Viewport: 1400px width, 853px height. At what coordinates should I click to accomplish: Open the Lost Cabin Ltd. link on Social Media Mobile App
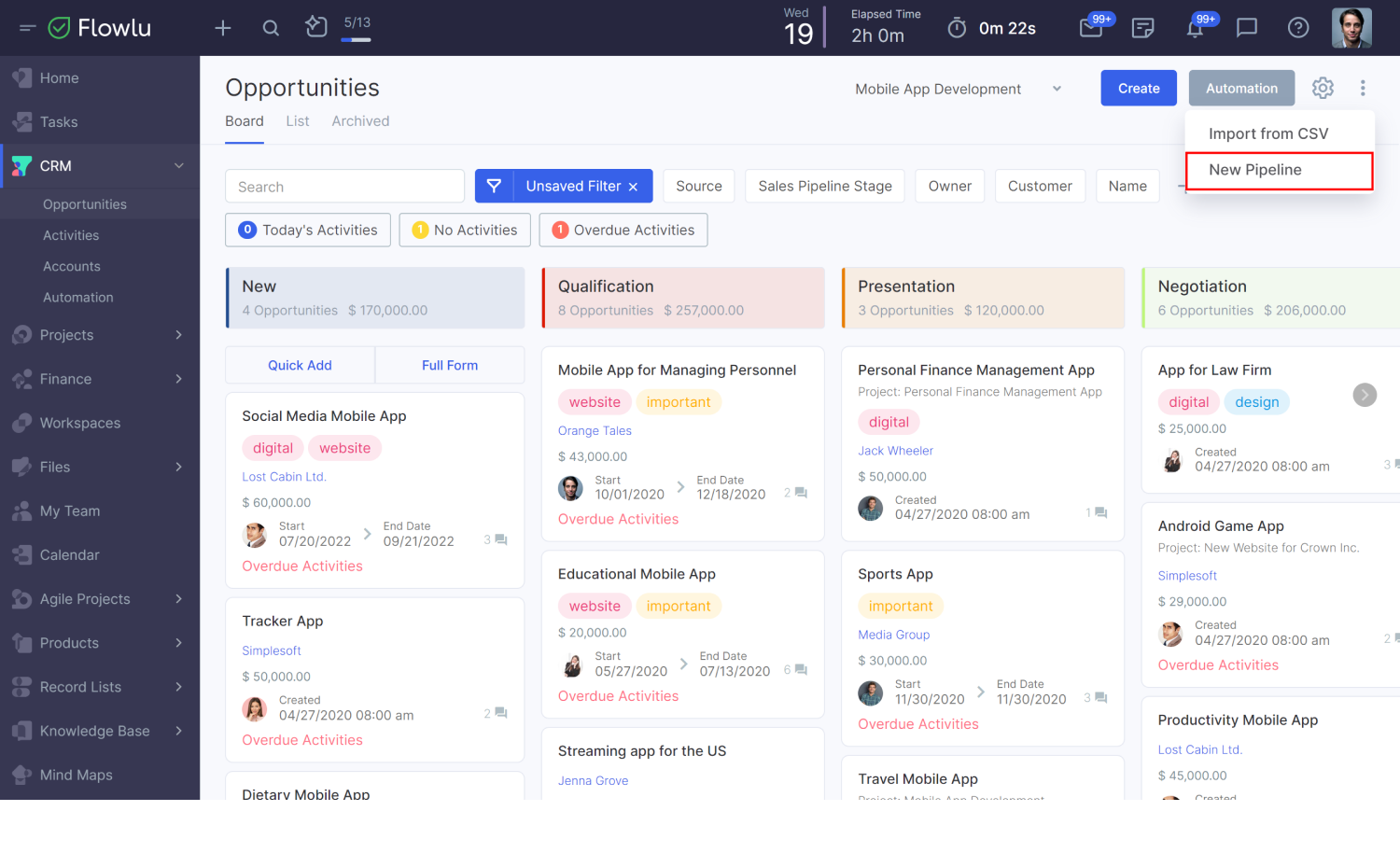tap(284, 476)
